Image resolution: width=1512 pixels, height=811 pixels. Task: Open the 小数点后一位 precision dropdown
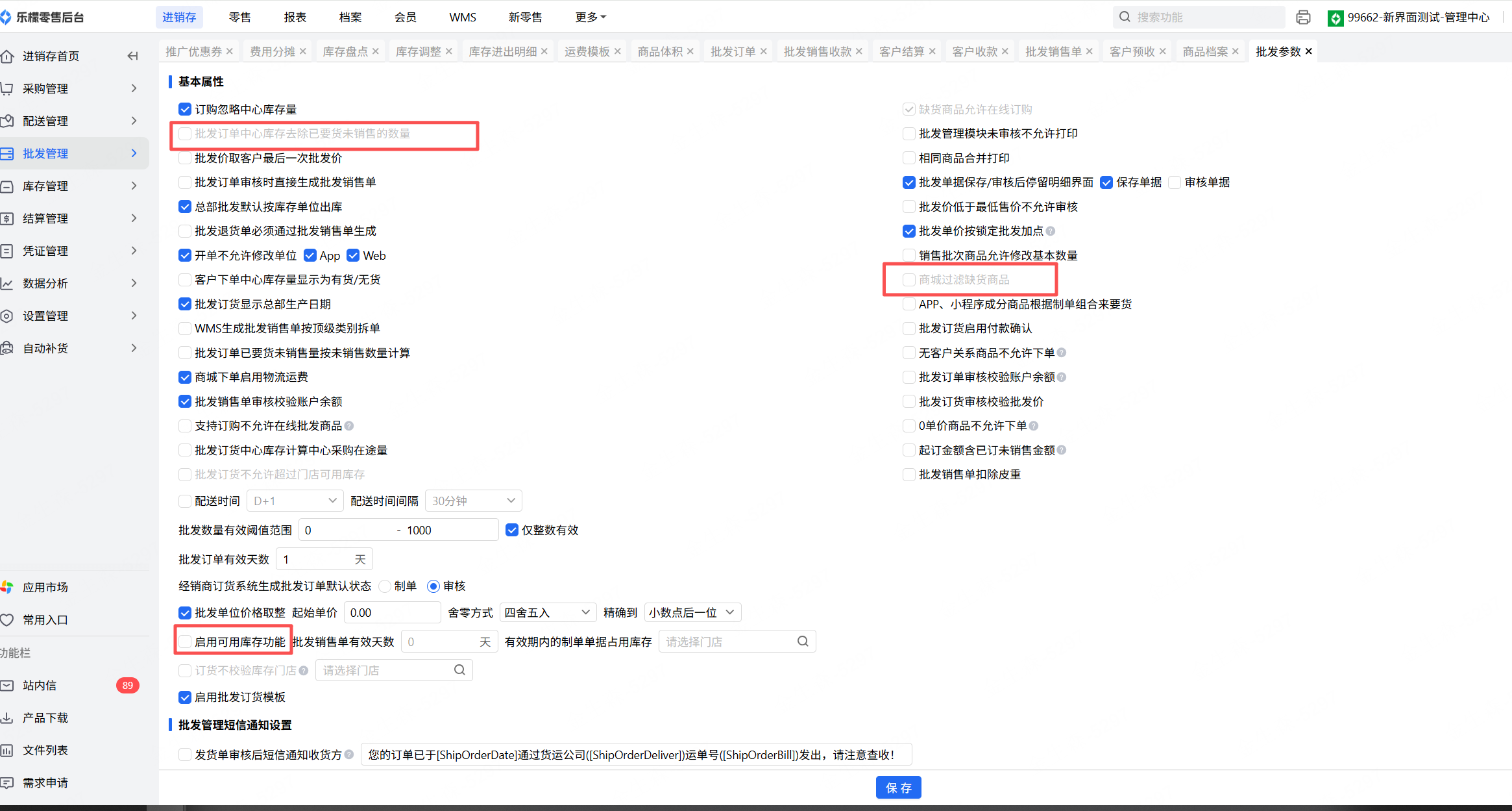(692, 612)
